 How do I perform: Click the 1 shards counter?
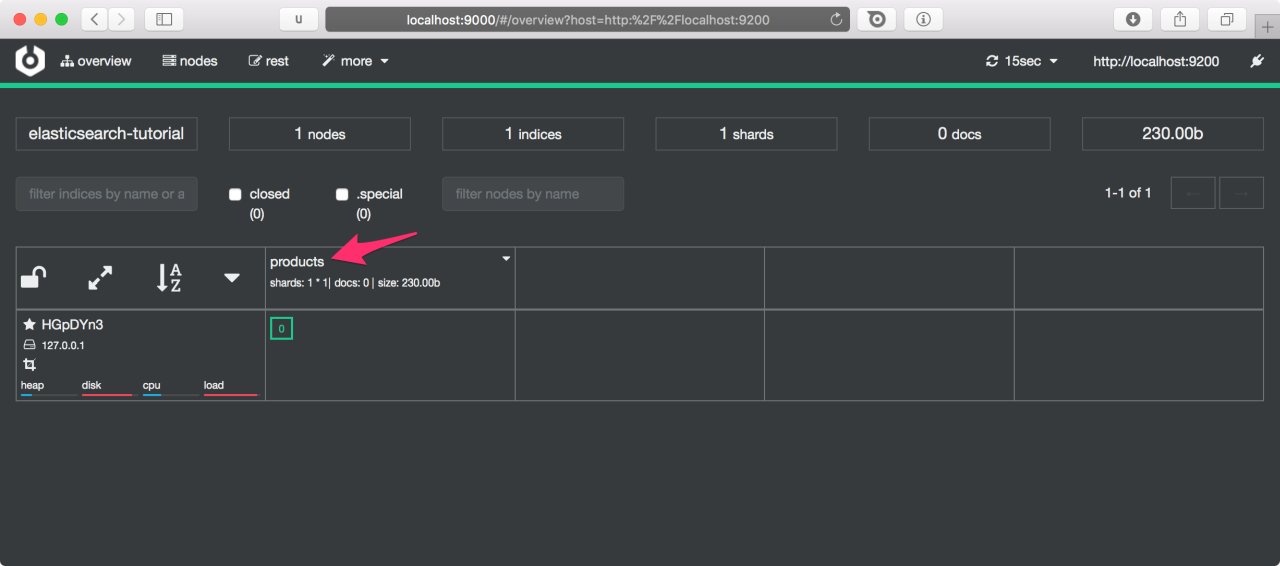746,134
